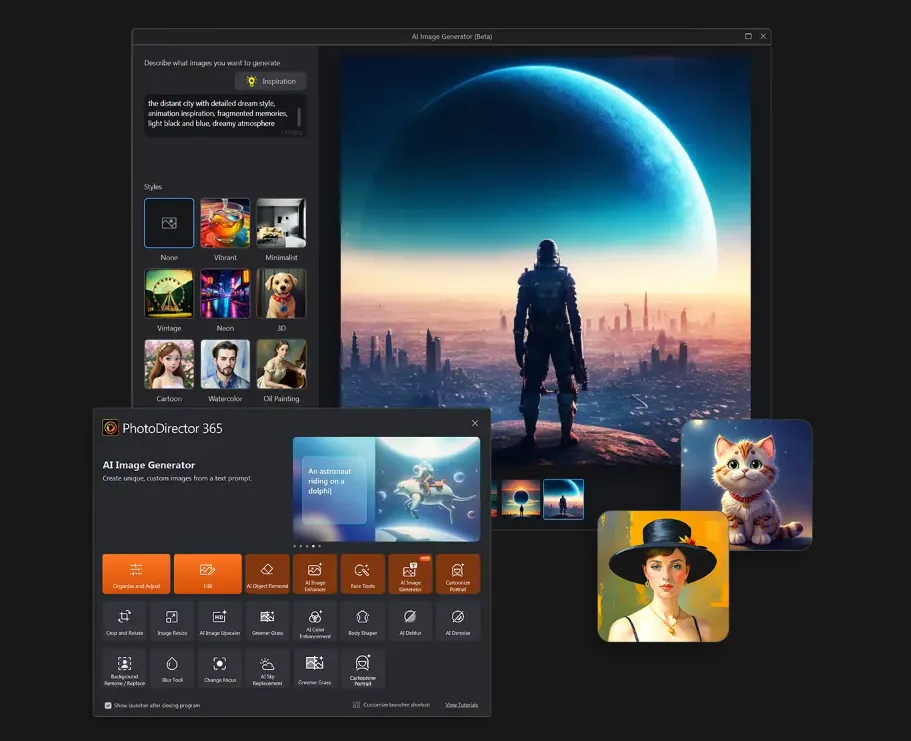This screenshot has height=741, width=911.
Task: Maximize the AI Image Generator window
Action: 748,36
